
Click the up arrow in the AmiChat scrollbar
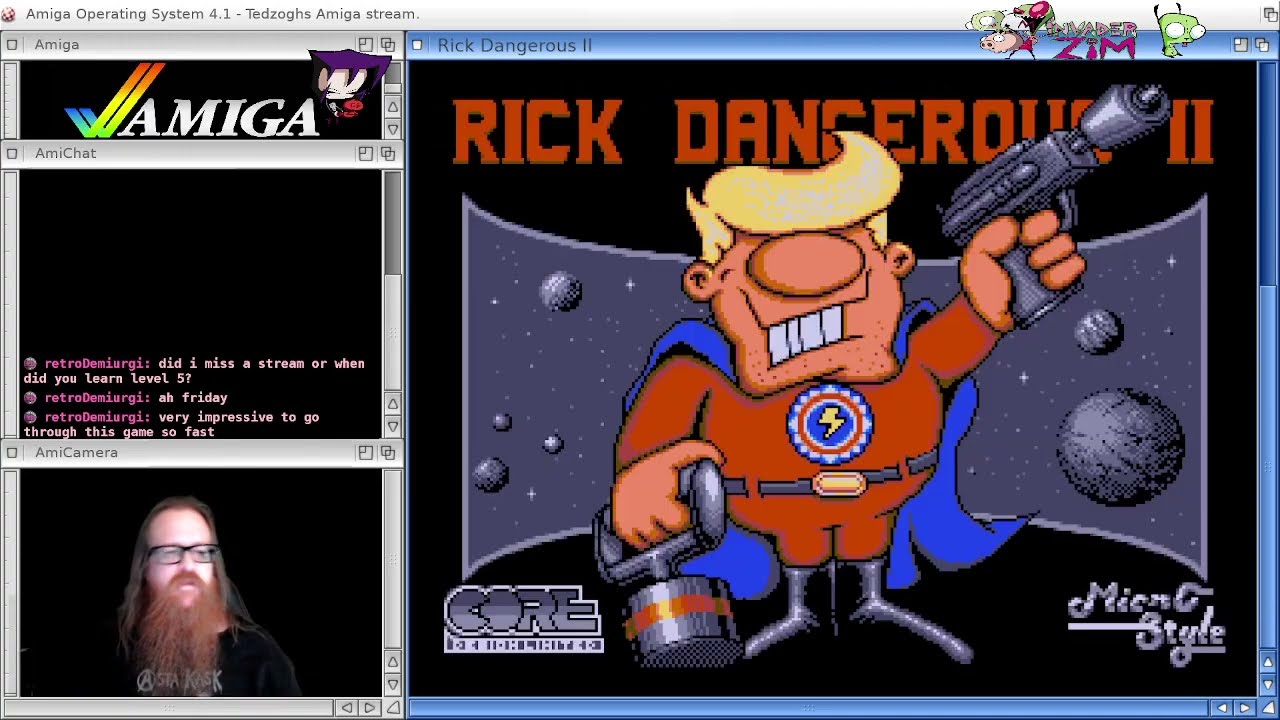pyautogui.click(x=393, y=404)
